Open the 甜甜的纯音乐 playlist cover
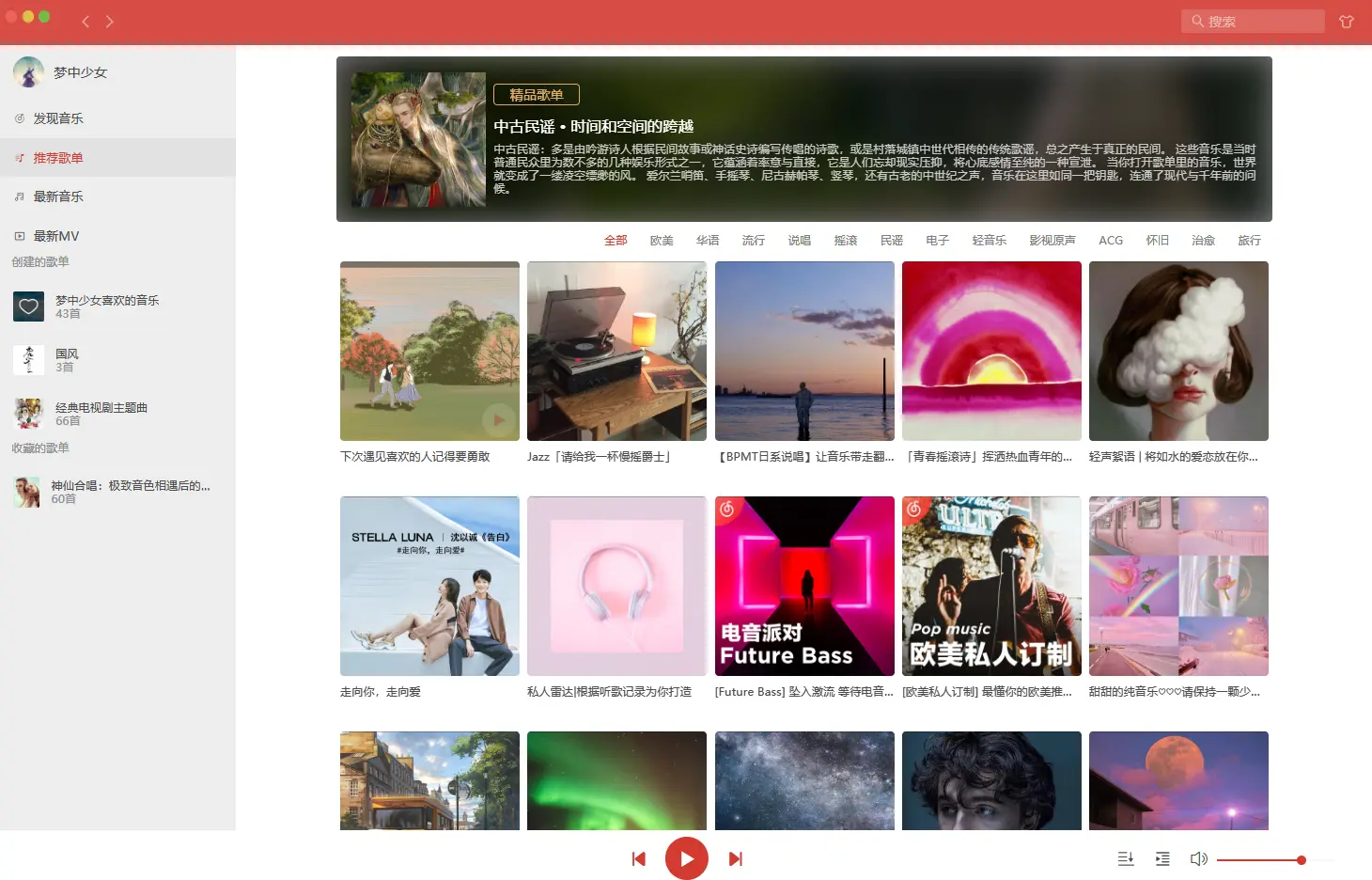Screen dimensions: 1372x880 point(1178,586)
